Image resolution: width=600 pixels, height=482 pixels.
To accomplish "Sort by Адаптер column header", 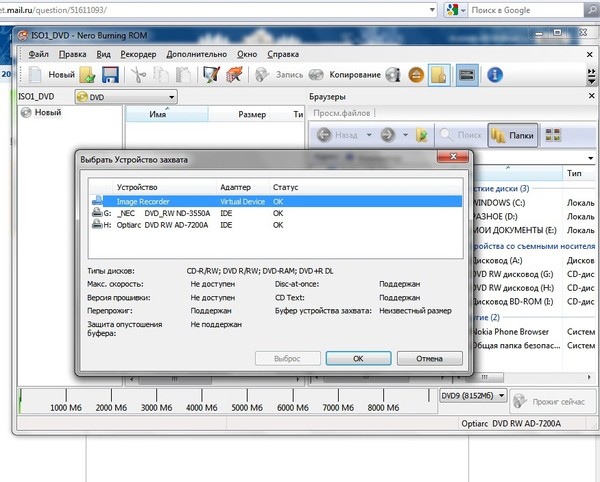I will [x=243, y=187].
